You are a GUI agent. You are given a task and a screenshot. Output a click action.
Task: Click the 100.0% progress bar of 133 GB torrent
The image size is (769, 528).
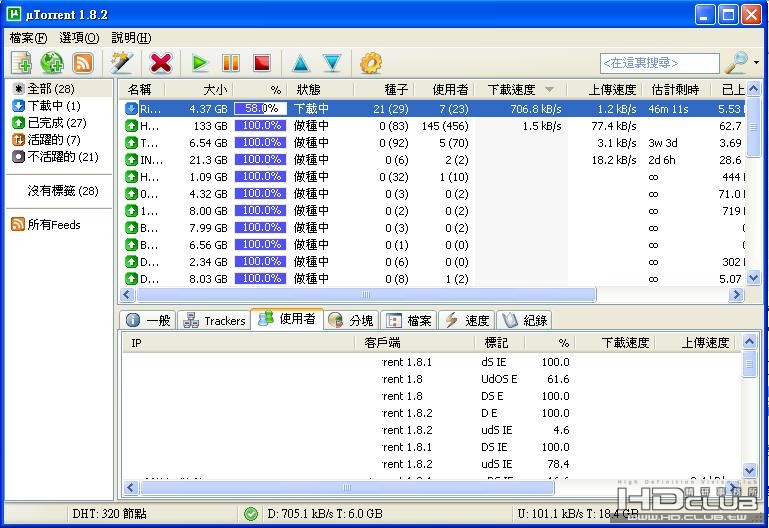click(x=261, y=126)
